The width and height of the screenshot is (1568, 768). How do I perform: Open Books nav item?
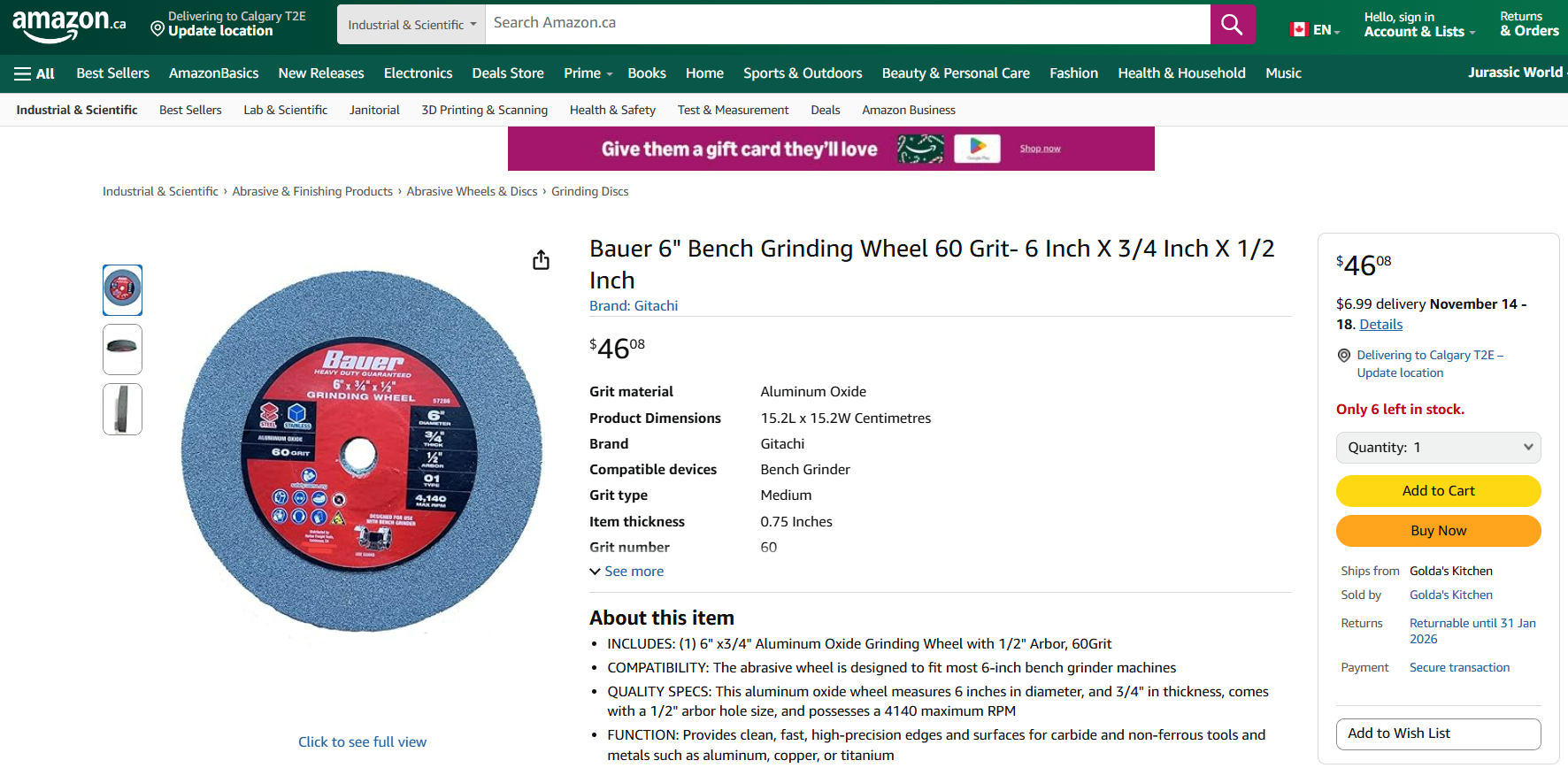coord(647,73)
